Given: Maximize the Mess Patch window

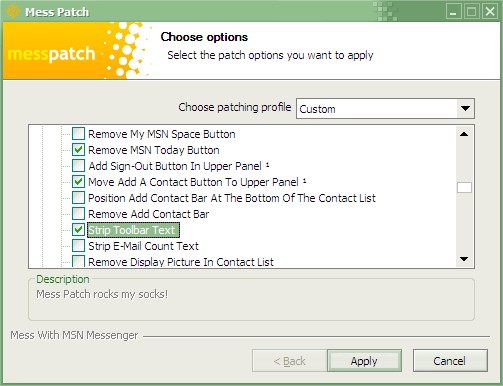Looking at the screenshot, I should (472, 12).
